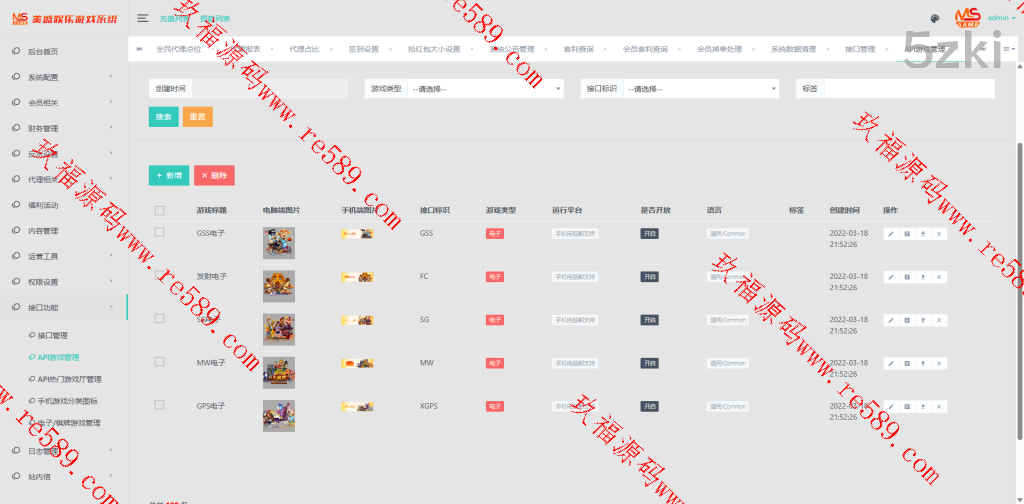Delete the 发财电子 row with the X icon

point(939,277)
